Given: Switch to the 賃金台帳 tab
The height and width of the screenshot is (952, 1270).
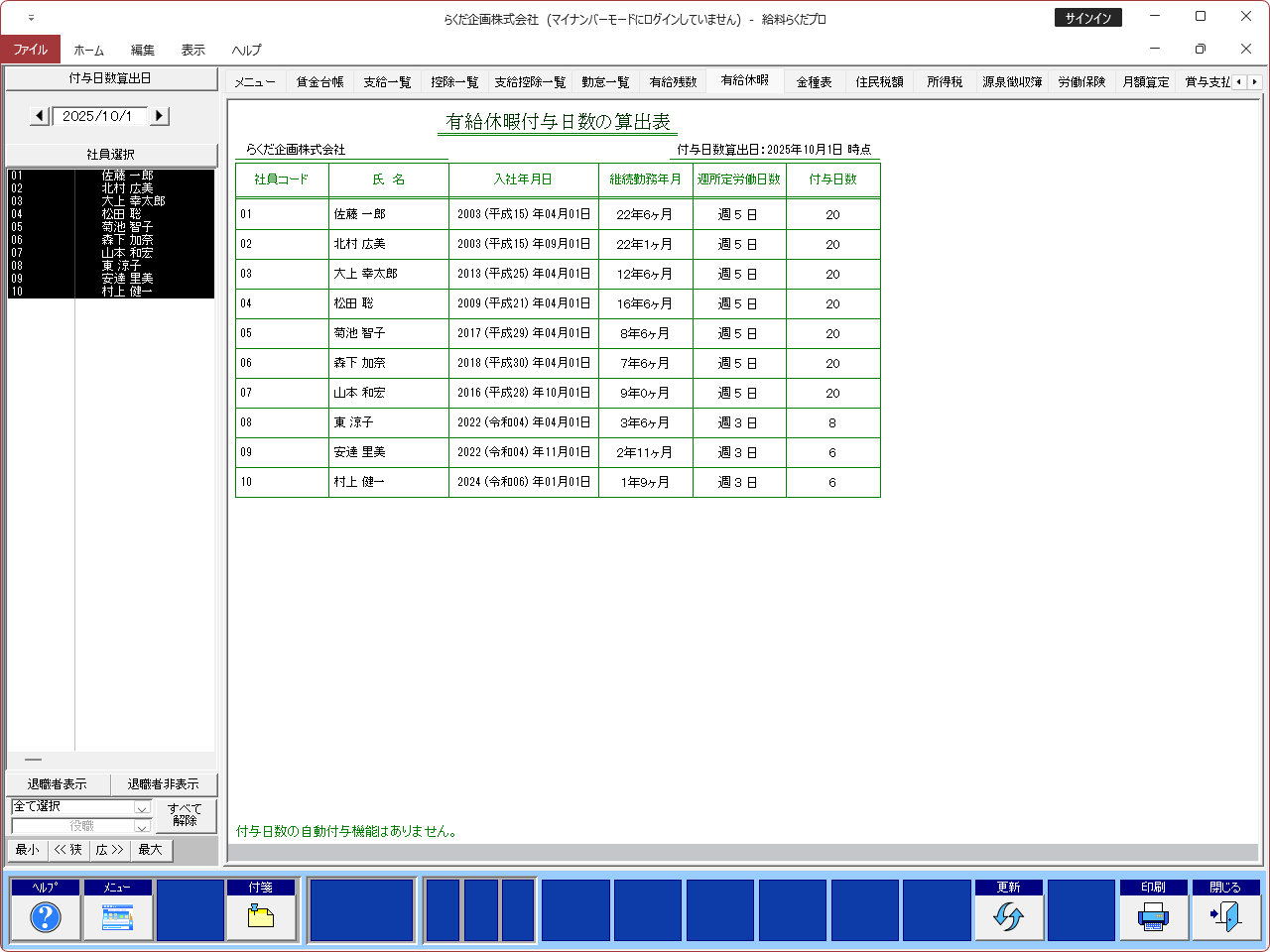Looking at the screenshot, I should (319, 82).
